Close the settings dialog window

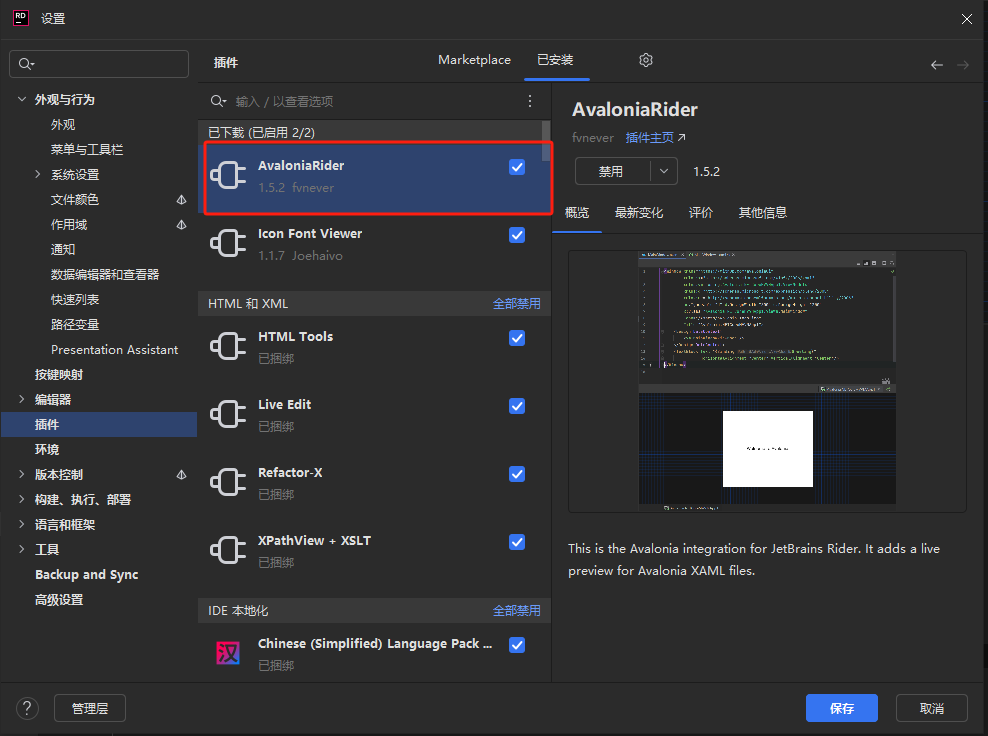pyautogui.click(x=967, y=19)
